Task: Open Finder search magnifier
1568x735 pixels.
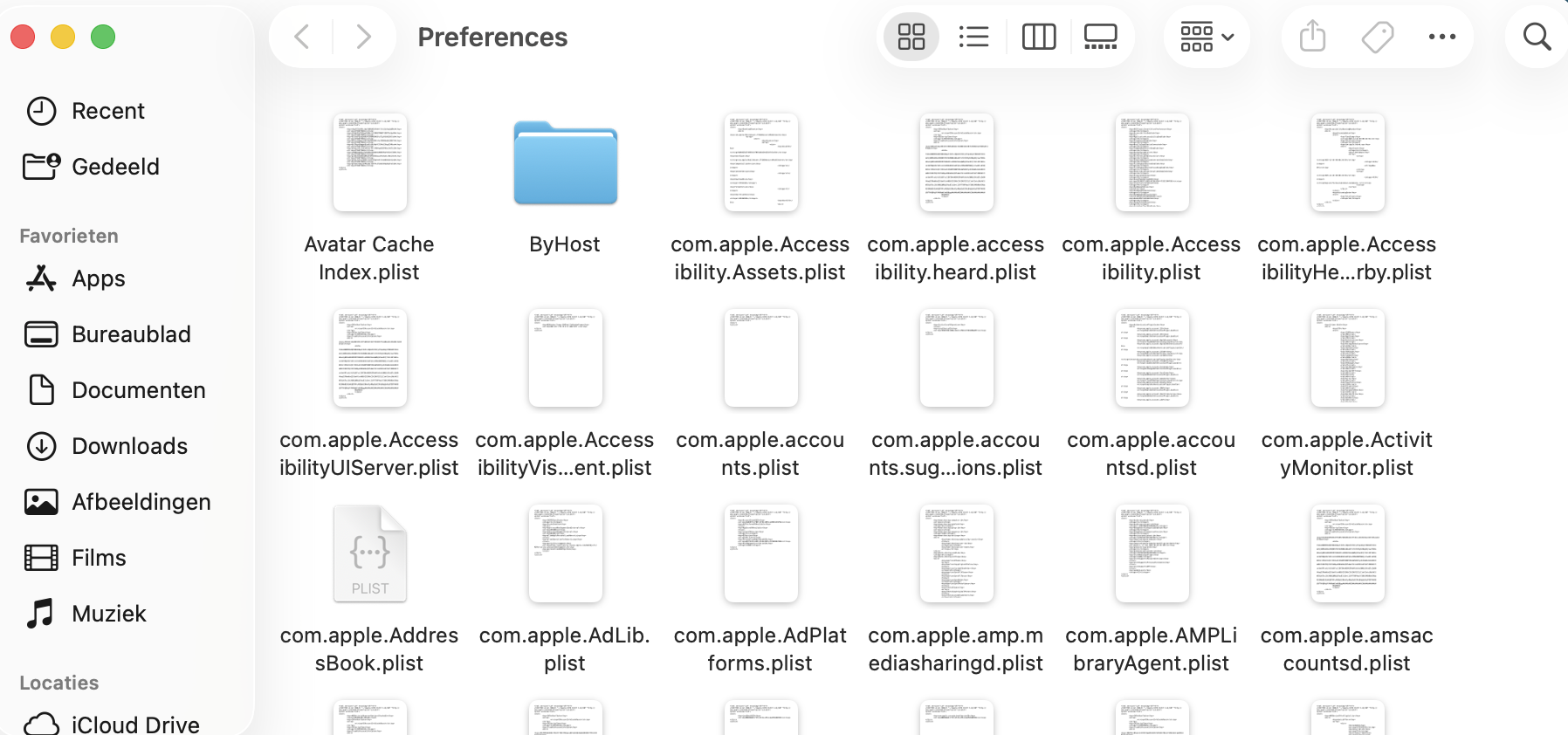Action: pos(1537,37)
